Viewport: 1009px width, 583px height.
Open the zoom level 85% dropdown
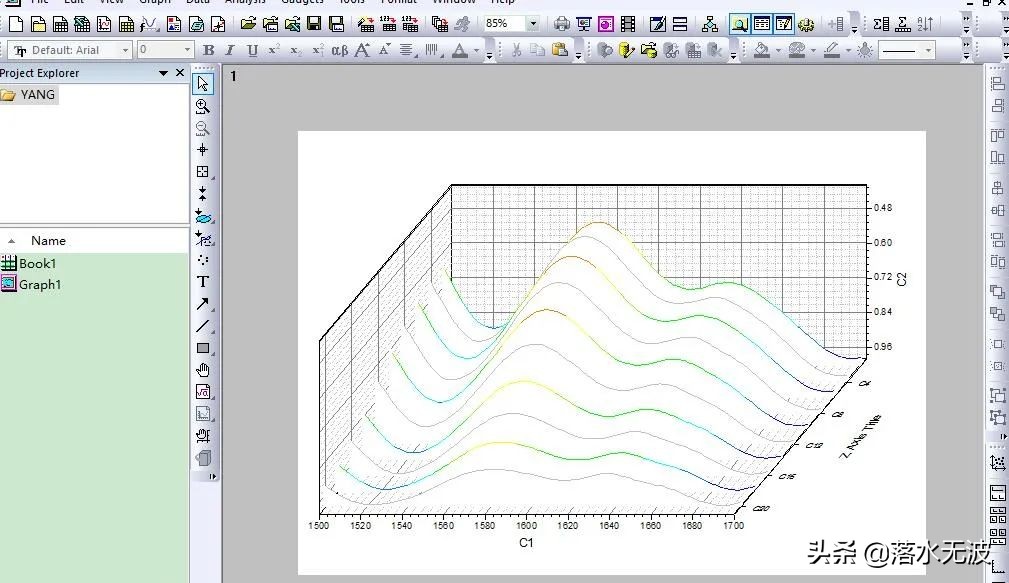[x=532, y=24]
